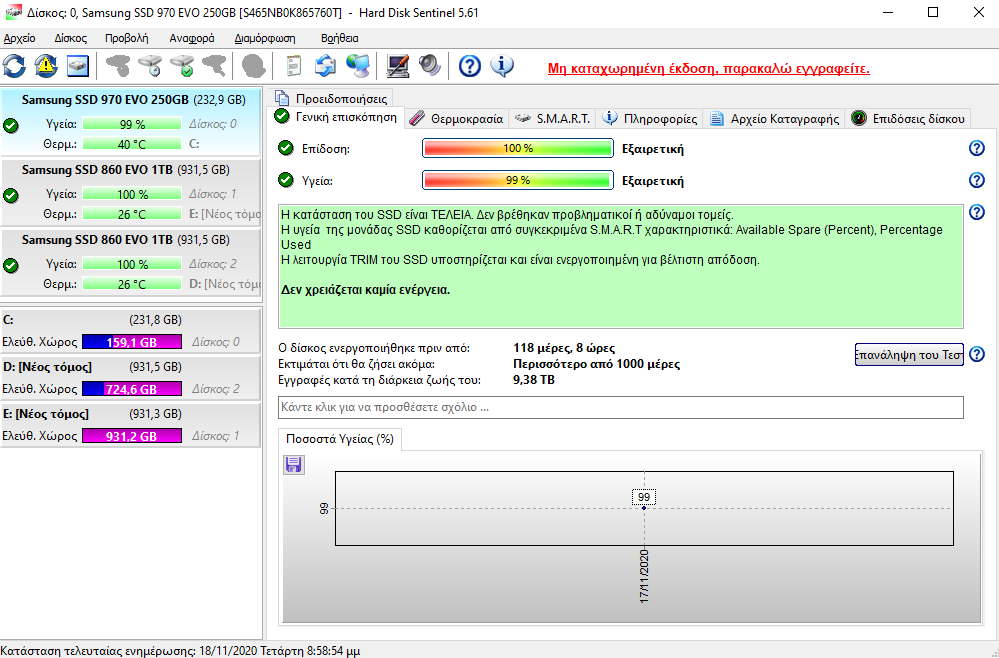The width and height of the screenshot is (999, 658).
Task: Click the yellow warning alerts toolbar icon
Action: coord(46,66)
